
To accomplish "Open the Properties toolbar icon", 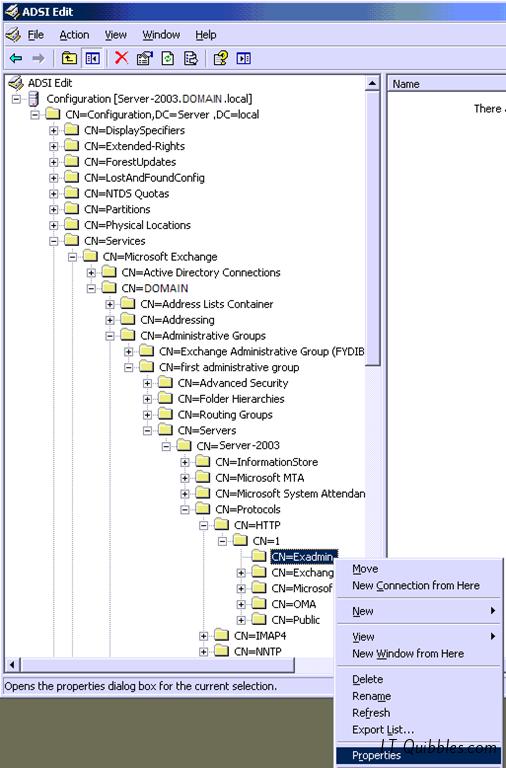I will pos(144,59).
